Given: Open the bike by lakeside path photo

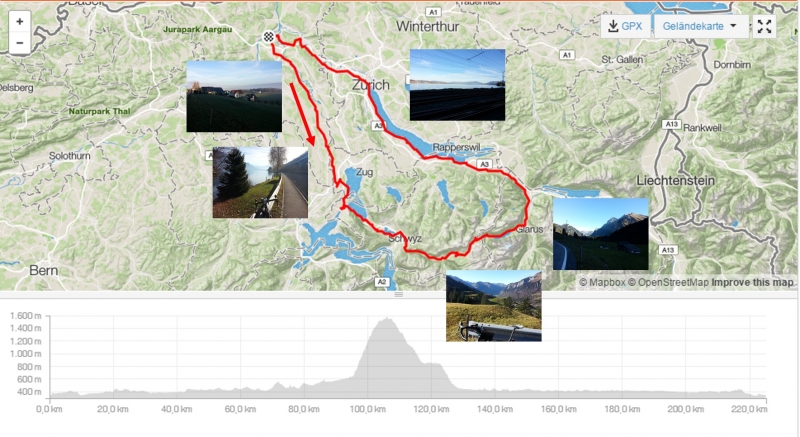Looking at the screenshot, I should tap(260, 183).
